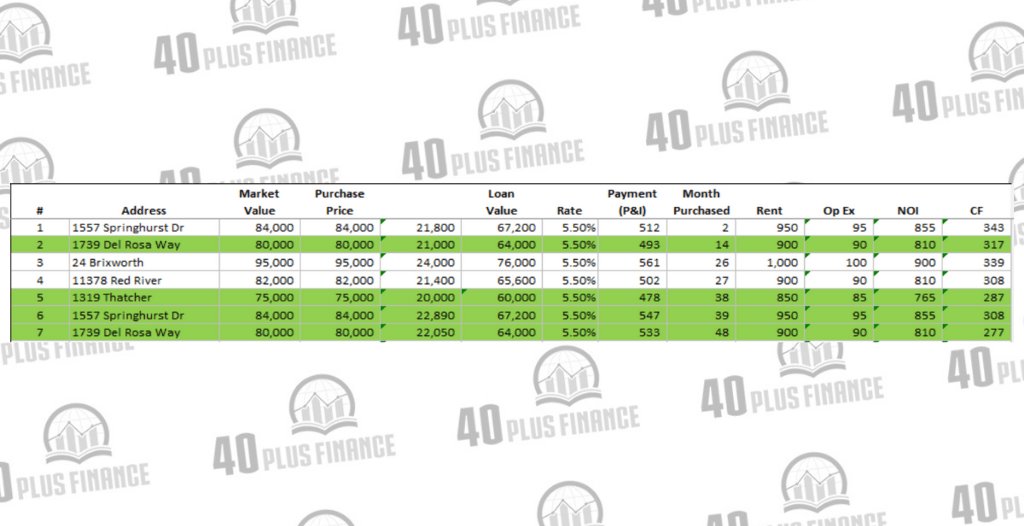
Task: Select the 22,890 cell
Action: click(421, 315)
